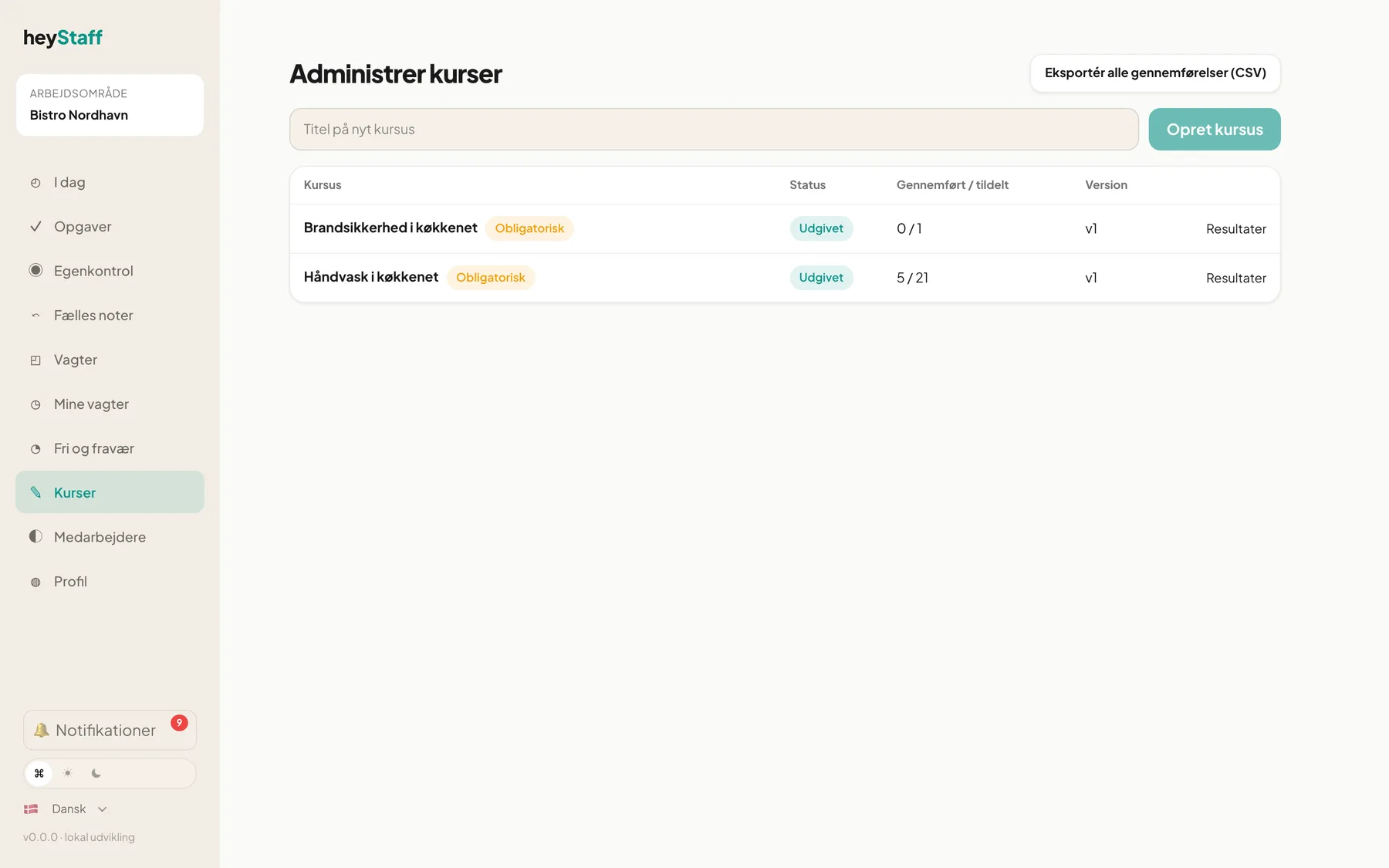The width and height of the screenshot is (1389, 868).
Task: Click Obligatorisk badge on Brandsikkerhed row
Action: click(529, 228)
